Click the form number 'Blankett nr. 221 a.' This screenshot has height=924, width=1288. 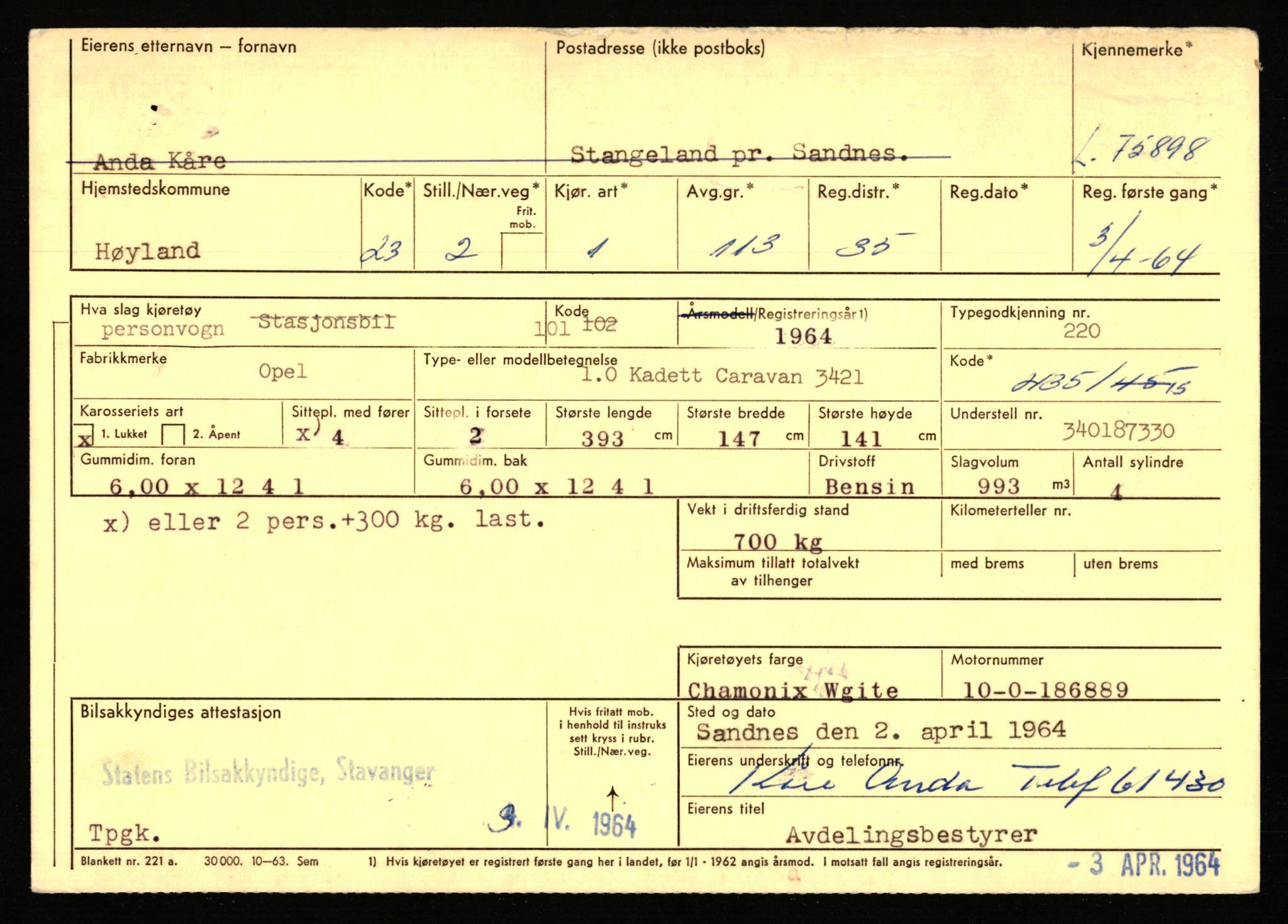(x=129, y=862)
